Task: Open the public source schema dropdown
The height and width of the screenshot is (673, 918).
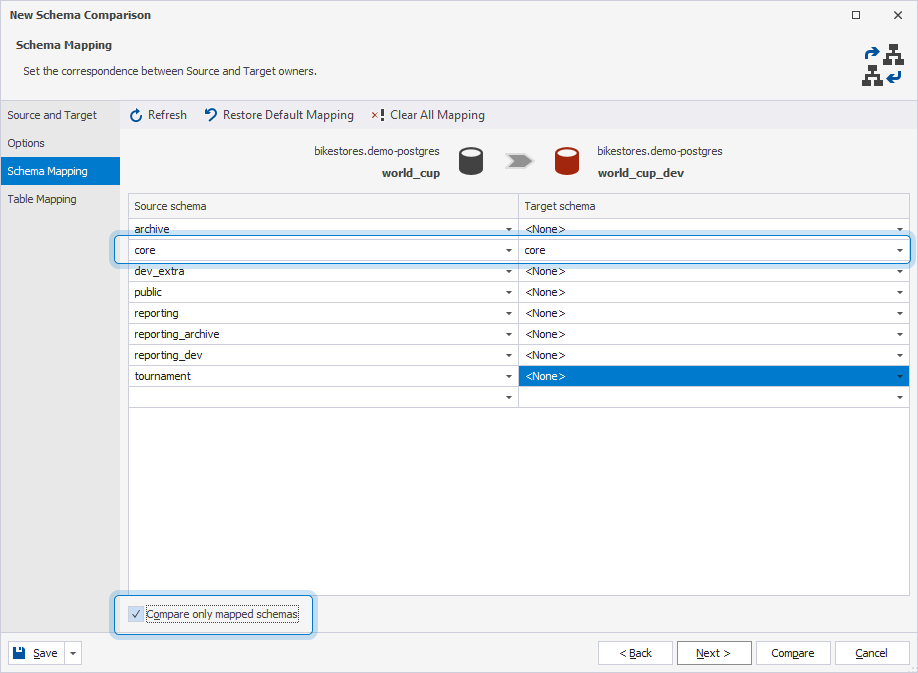Action: 509,293
